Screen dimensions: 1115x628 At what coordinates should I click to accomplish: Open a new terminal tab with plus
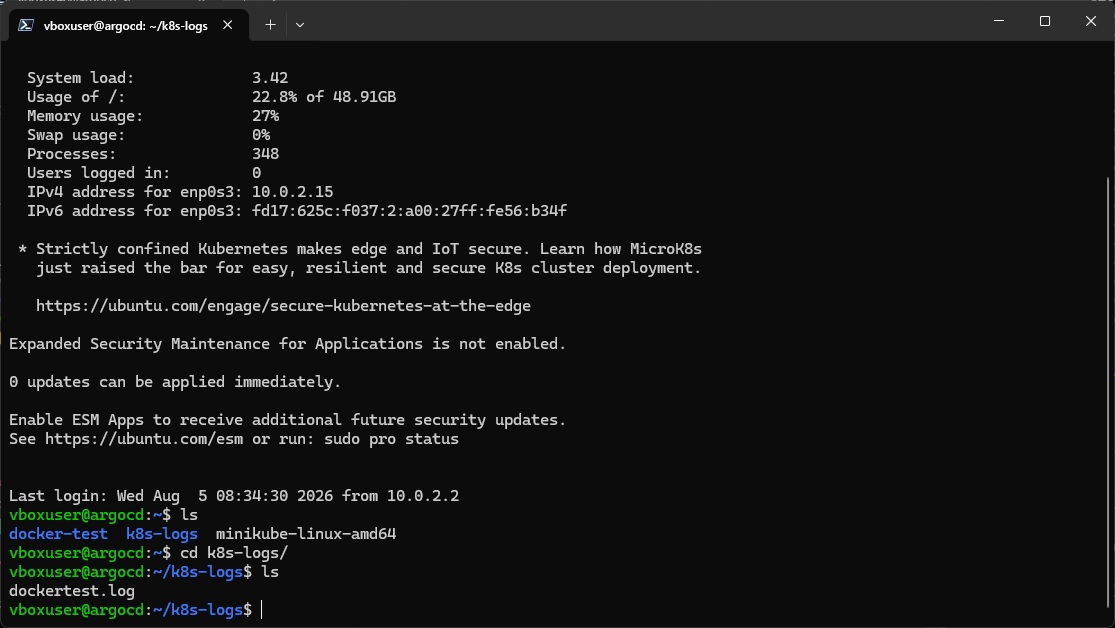270,25
